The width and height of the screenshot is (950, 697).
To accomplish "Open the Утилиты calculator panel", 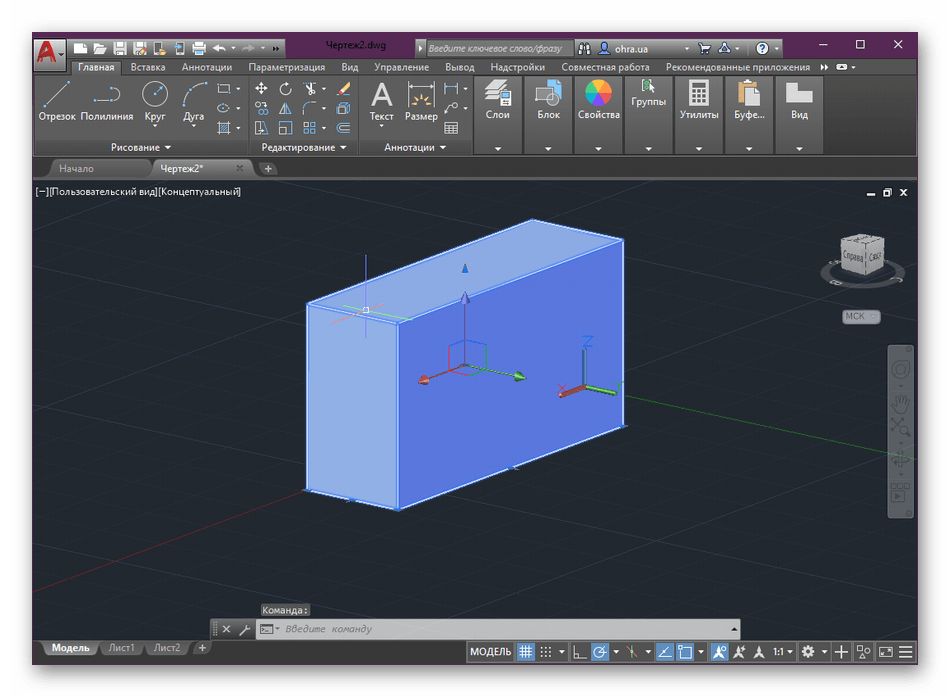I will click(x=699, y=102).
